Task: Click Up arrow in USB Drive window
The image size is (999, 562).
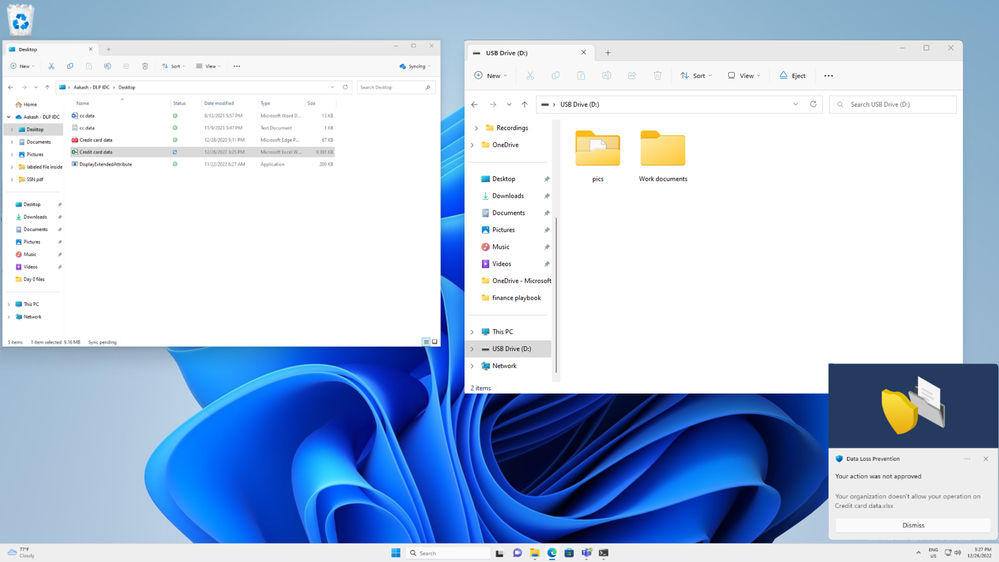Action: (x=524, y=104)
